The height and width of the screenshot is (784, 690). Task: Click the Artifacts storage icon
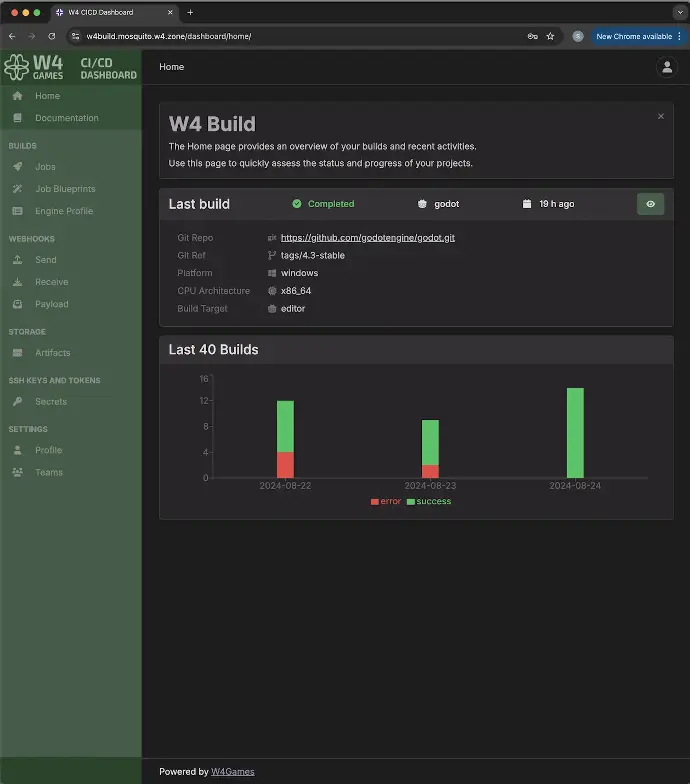click(x=18, y=352)
